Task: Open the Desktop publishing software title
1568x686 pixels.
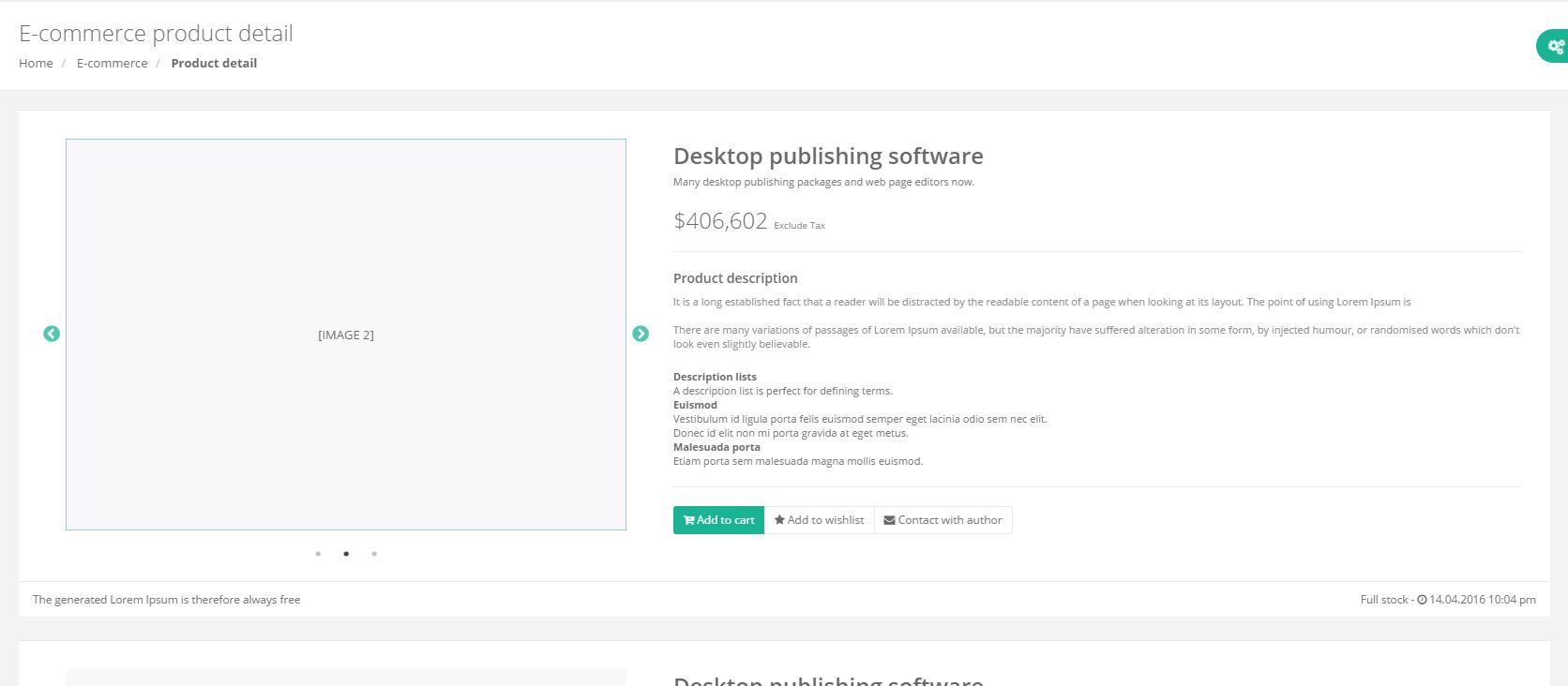Action: point(828,157)
